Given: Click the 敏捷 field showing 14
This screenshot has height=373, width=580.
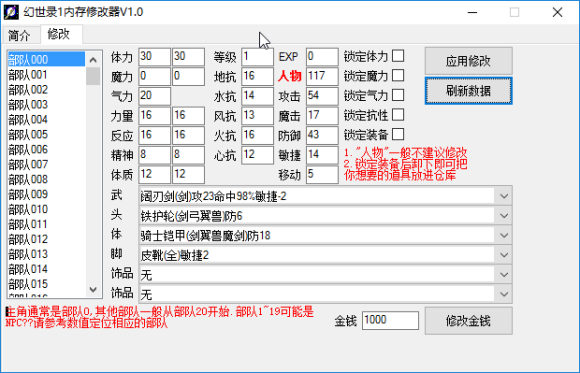Looking at the screenshot, I should coord(322,155).
